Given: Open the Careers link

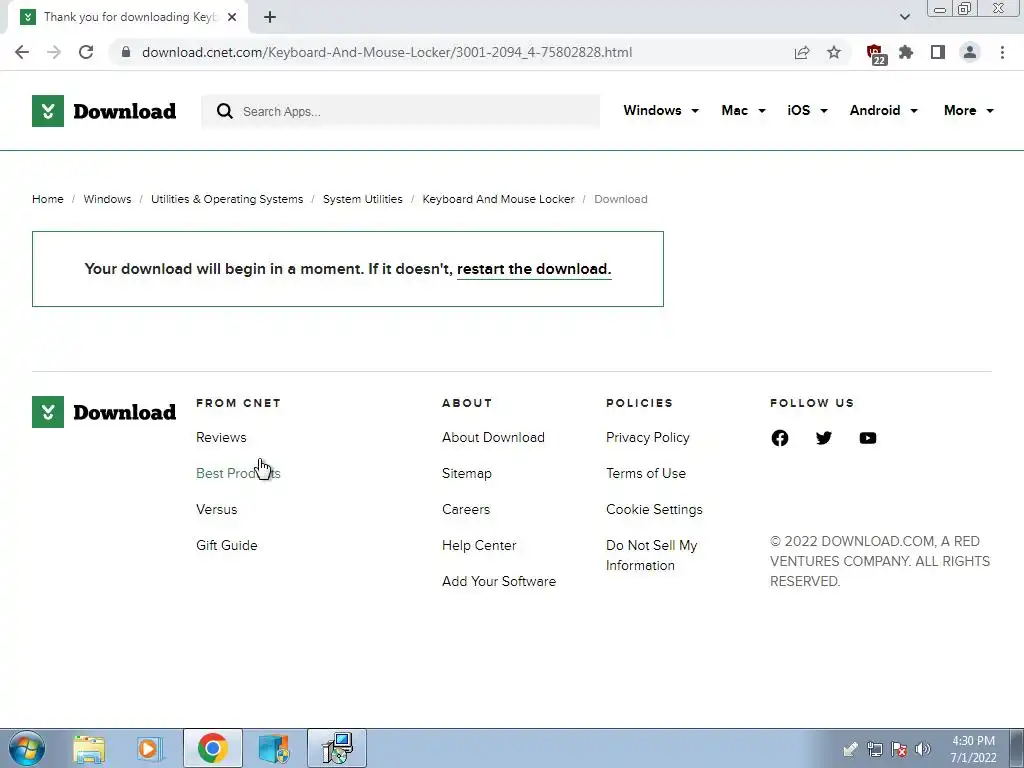Looking at the screenshot, I should click(466, 509).
